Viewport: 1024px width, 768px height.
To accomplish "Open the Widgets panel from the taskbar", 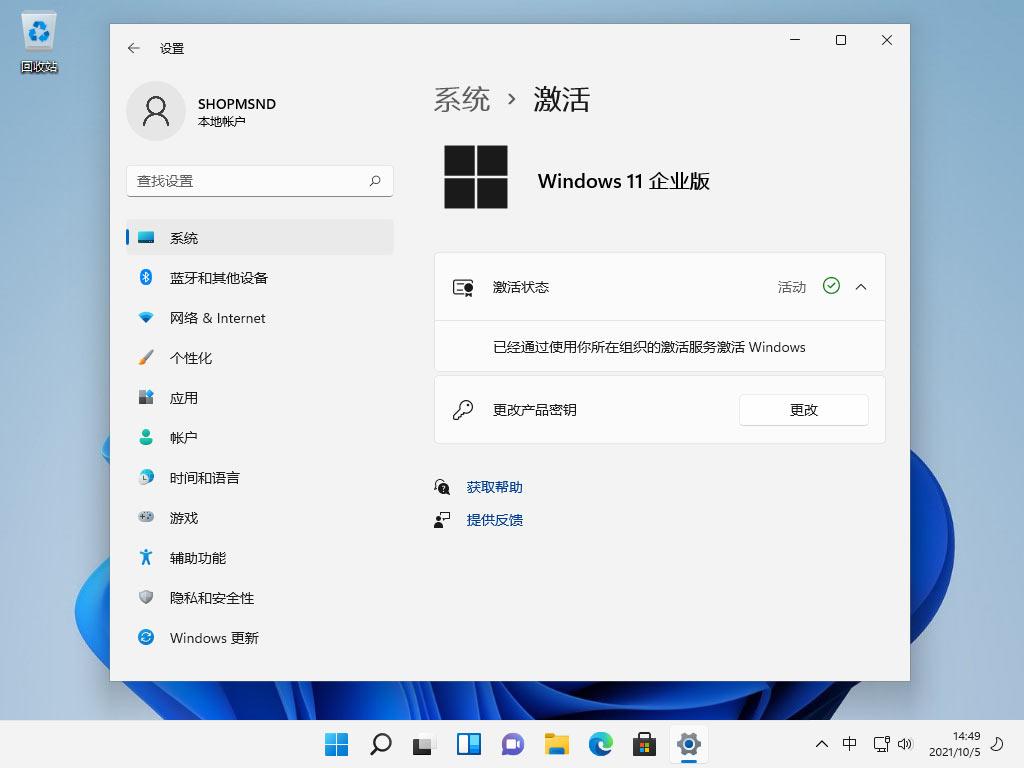I will tap(468, 744).
